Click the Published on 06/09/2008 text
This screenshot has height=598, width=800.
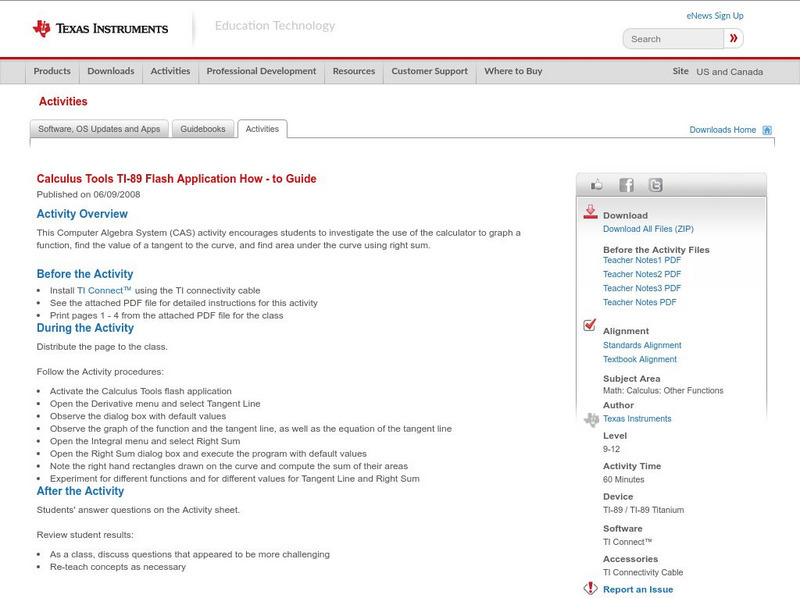88,194
